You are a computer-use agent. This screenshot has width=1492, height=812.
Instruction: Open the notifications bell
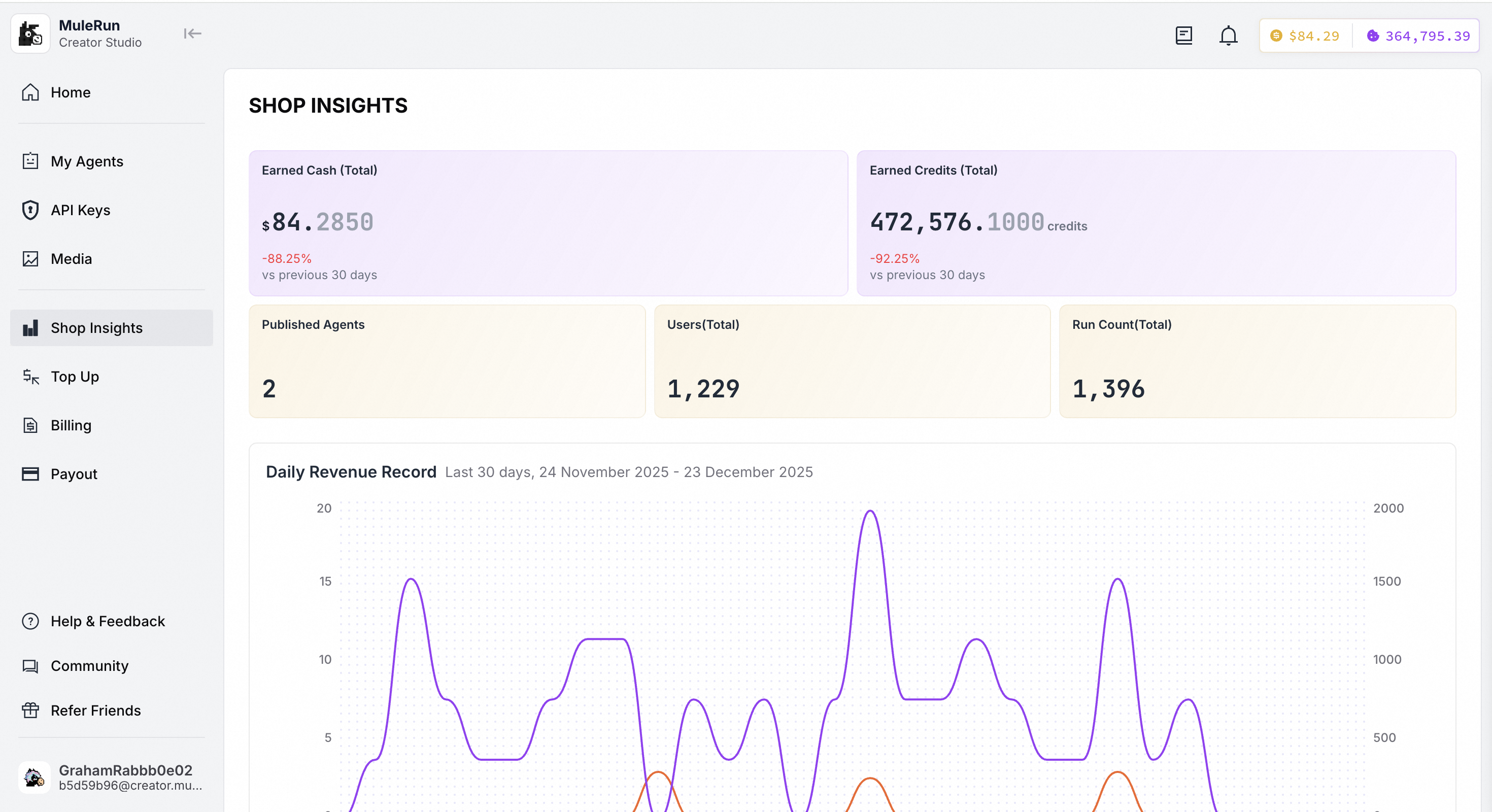pyautogui.click(x=1228, y=36)
